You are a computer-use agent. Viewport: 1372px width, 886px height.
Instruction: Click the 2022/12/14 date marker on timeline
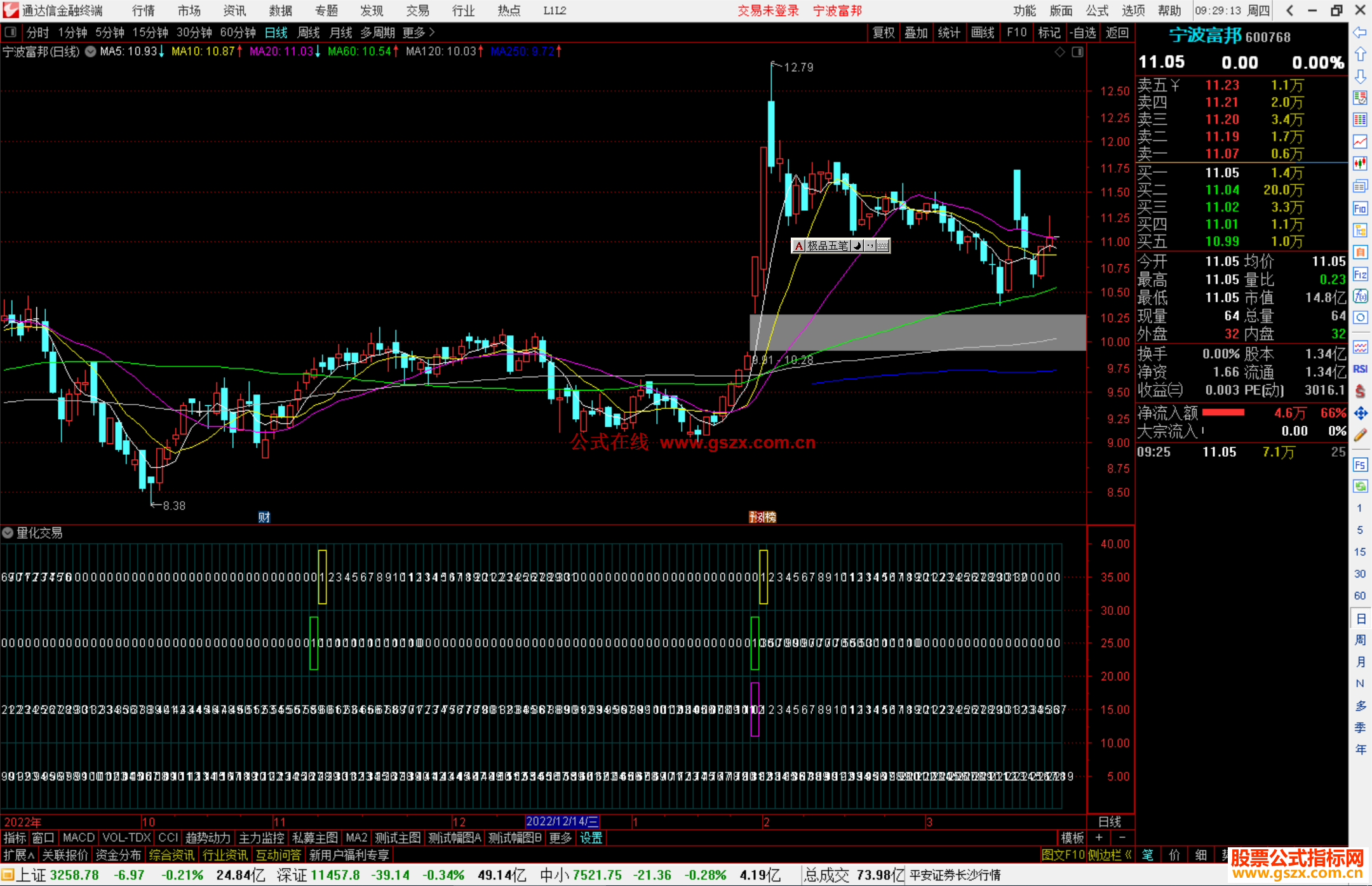coord(562,822)
